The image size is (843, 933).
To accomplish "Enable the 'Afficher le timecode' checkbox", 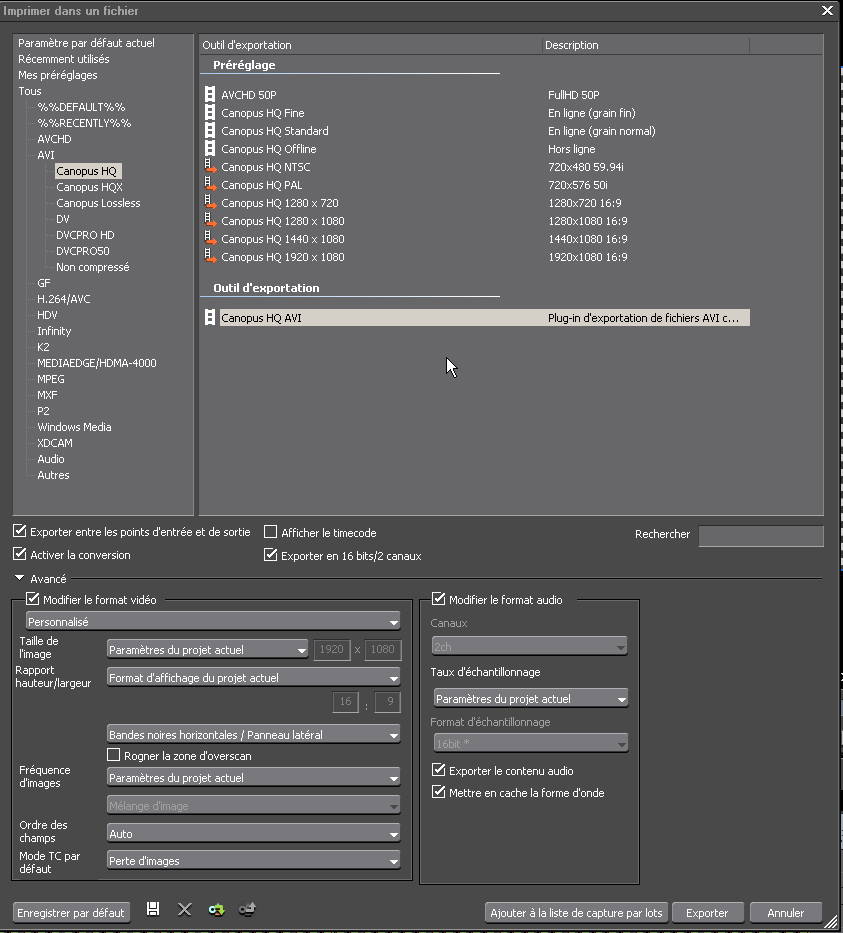I will [271, 532].
